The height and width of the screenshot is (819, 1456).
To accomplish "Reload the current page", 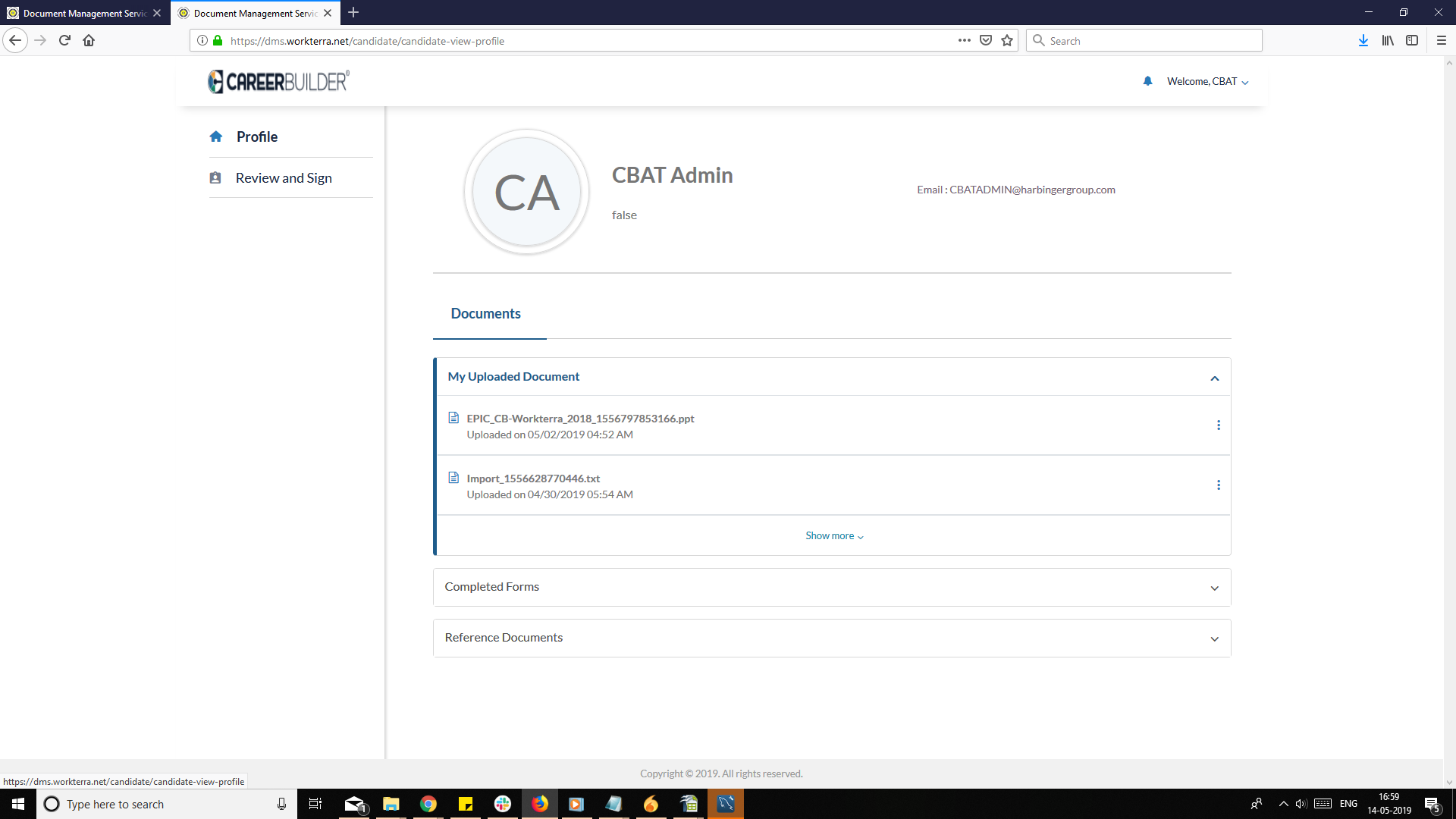I will pyautogui.click(x=64, y=40).
